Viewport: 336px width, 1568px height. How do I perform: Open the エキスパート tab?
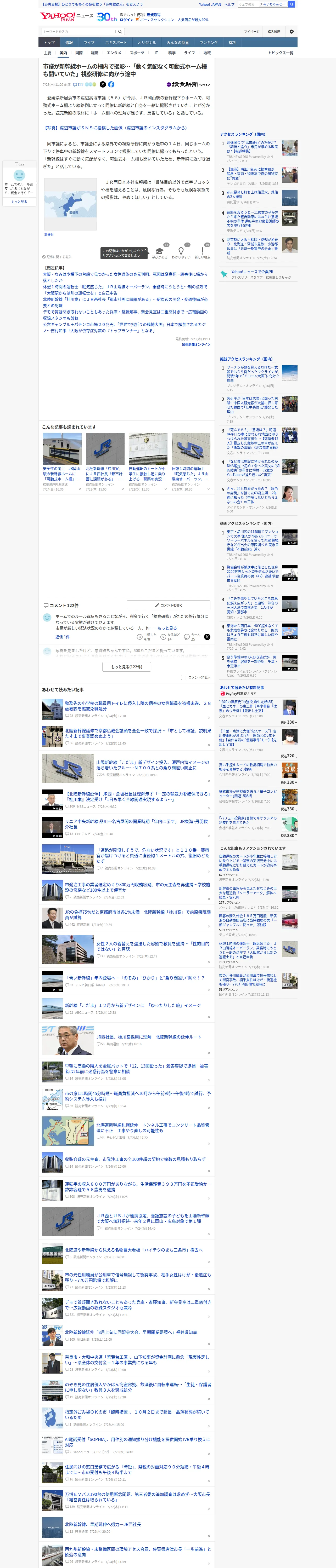pyautogui.click(x=116, y=43)
